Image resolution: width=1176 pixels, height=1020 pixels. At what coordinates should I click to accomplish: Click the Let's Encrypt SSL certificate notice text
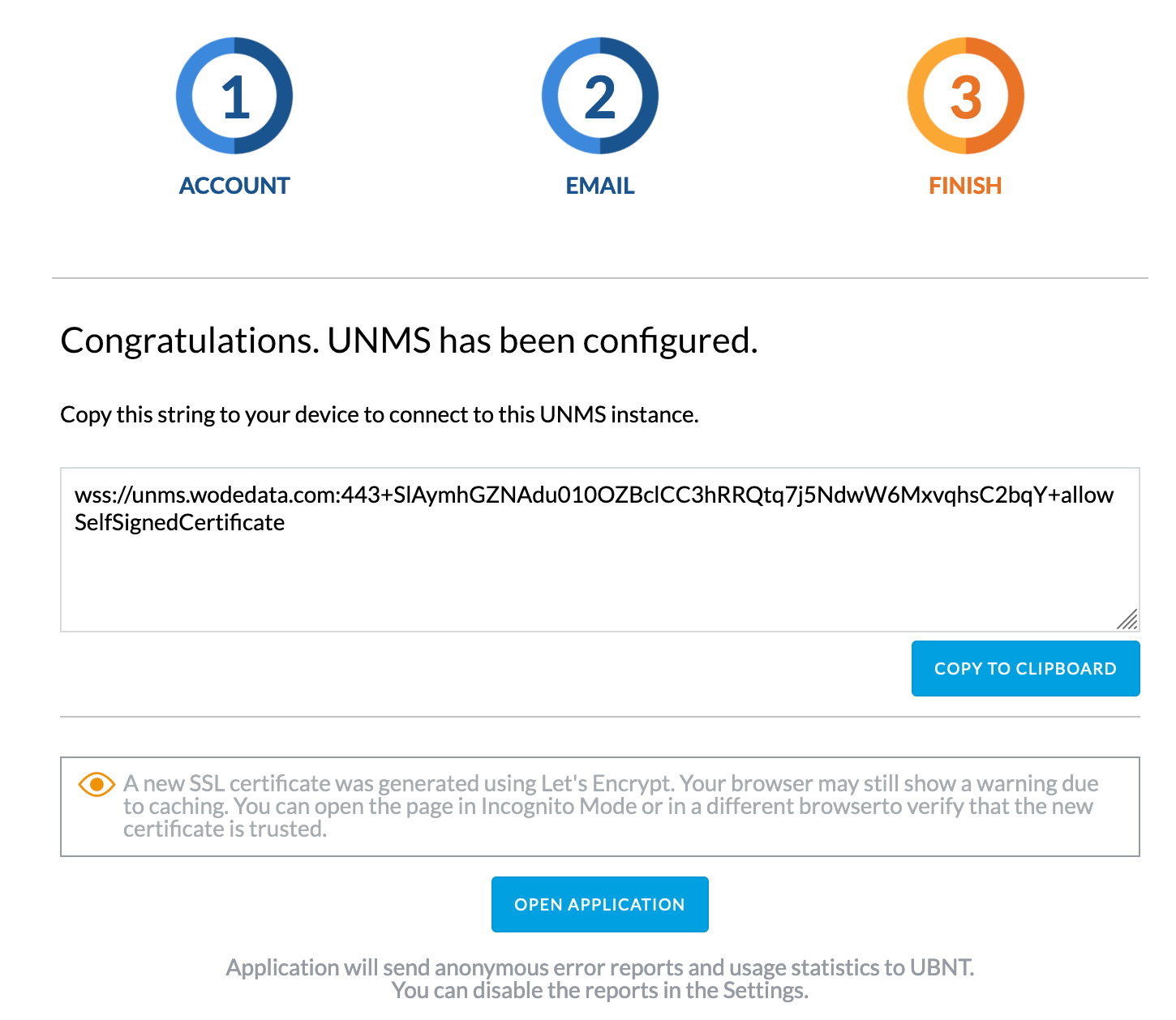tap(610, 806)
